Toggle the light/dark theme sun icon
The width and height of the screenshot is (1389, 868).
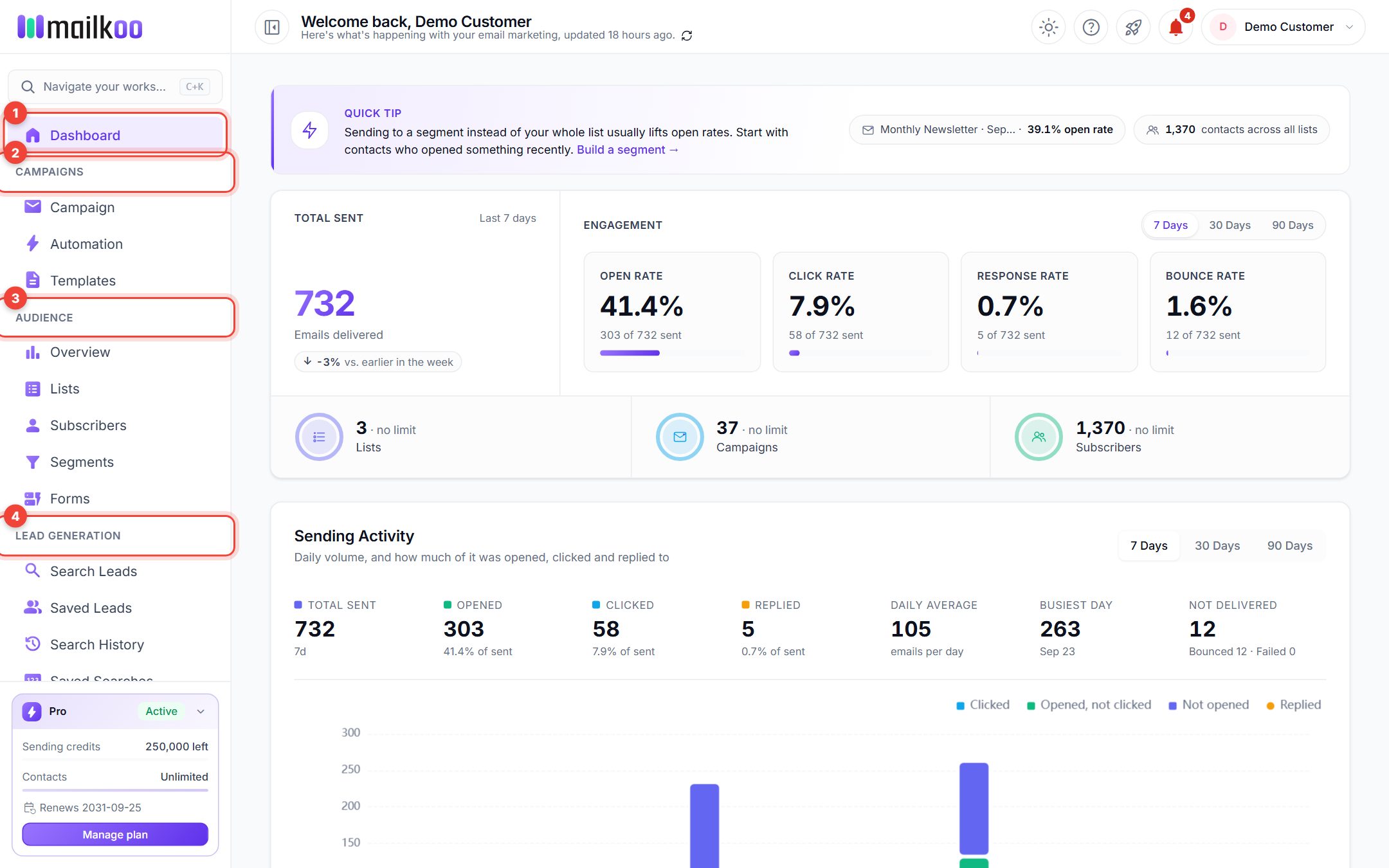(1048, 27)
